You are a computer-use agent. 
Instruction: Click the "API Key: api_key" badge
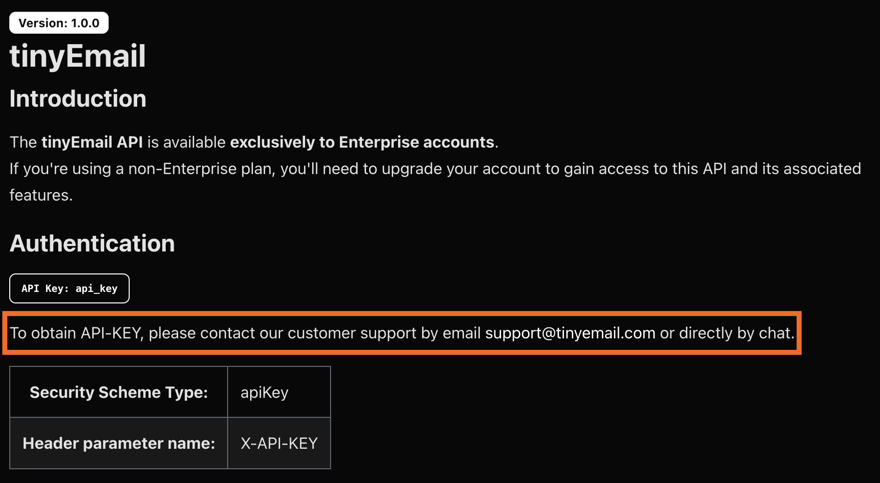tap(69, 288)
